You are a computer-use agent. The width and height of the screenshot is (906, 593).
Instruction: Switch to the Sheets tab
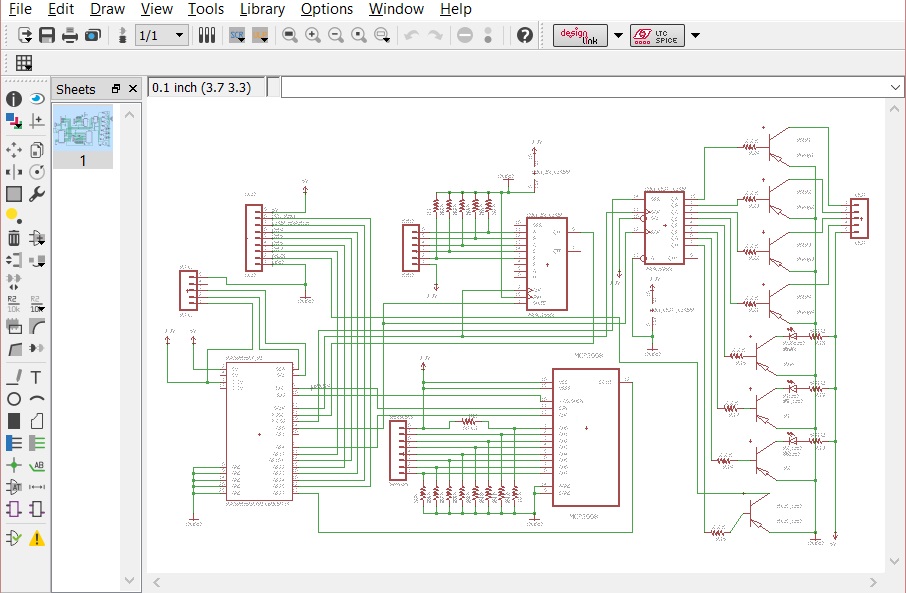click(75, 88)
